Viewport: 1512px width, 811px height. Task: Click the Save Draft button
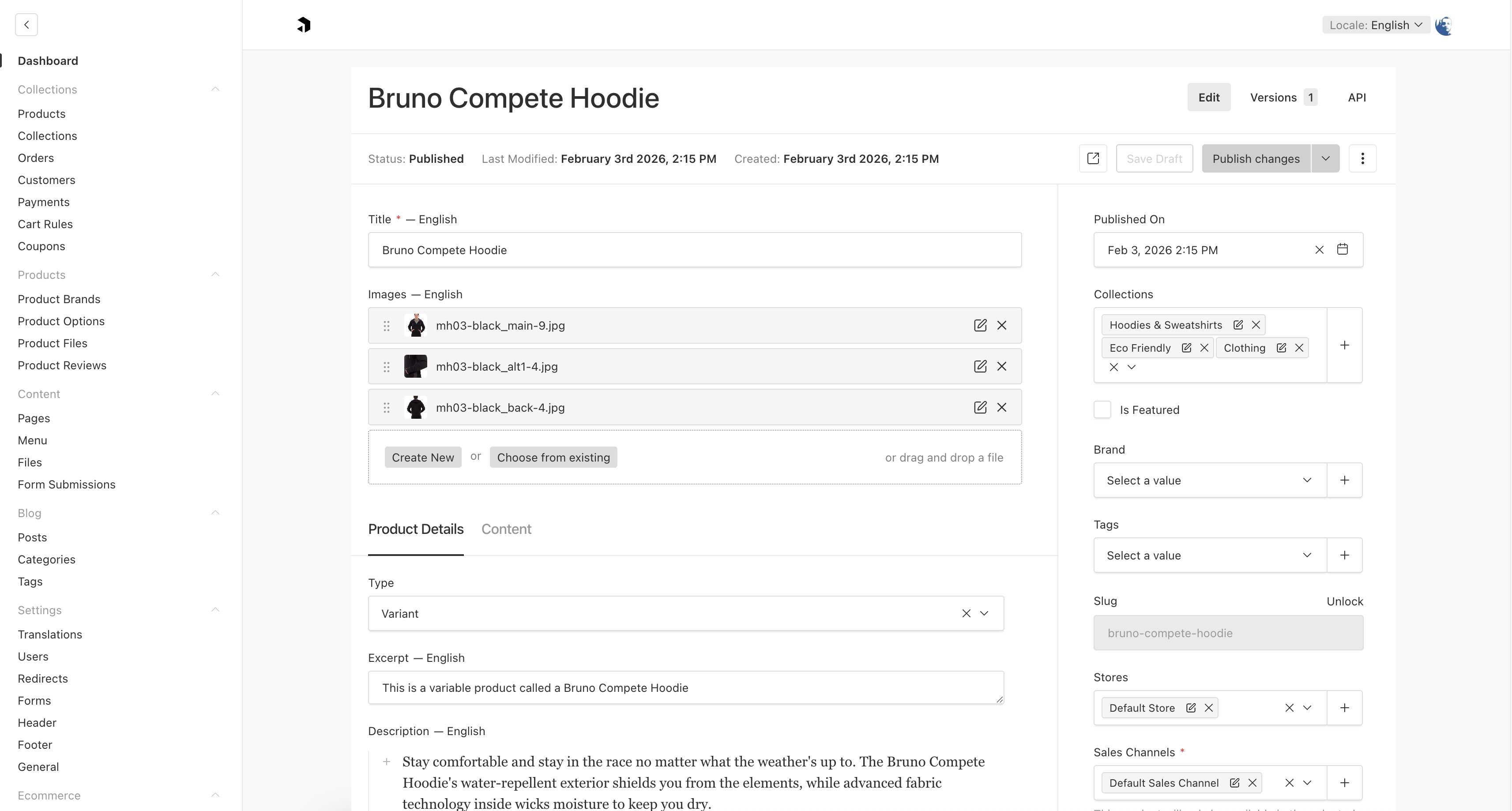pyautogui.click(x=1154, y=158)
